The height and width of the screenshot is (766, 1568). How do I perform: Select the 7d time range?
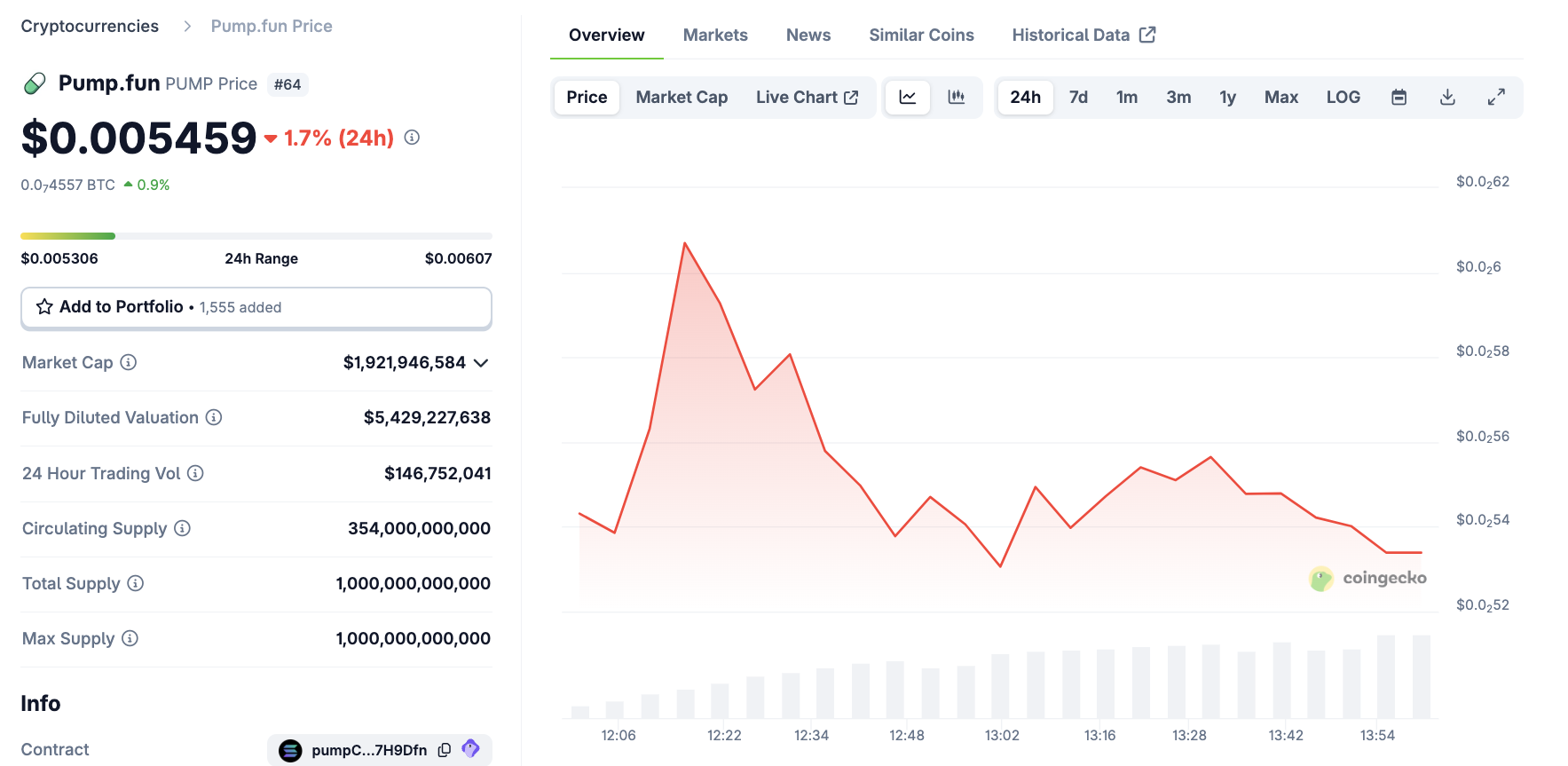click(1078, 98)
